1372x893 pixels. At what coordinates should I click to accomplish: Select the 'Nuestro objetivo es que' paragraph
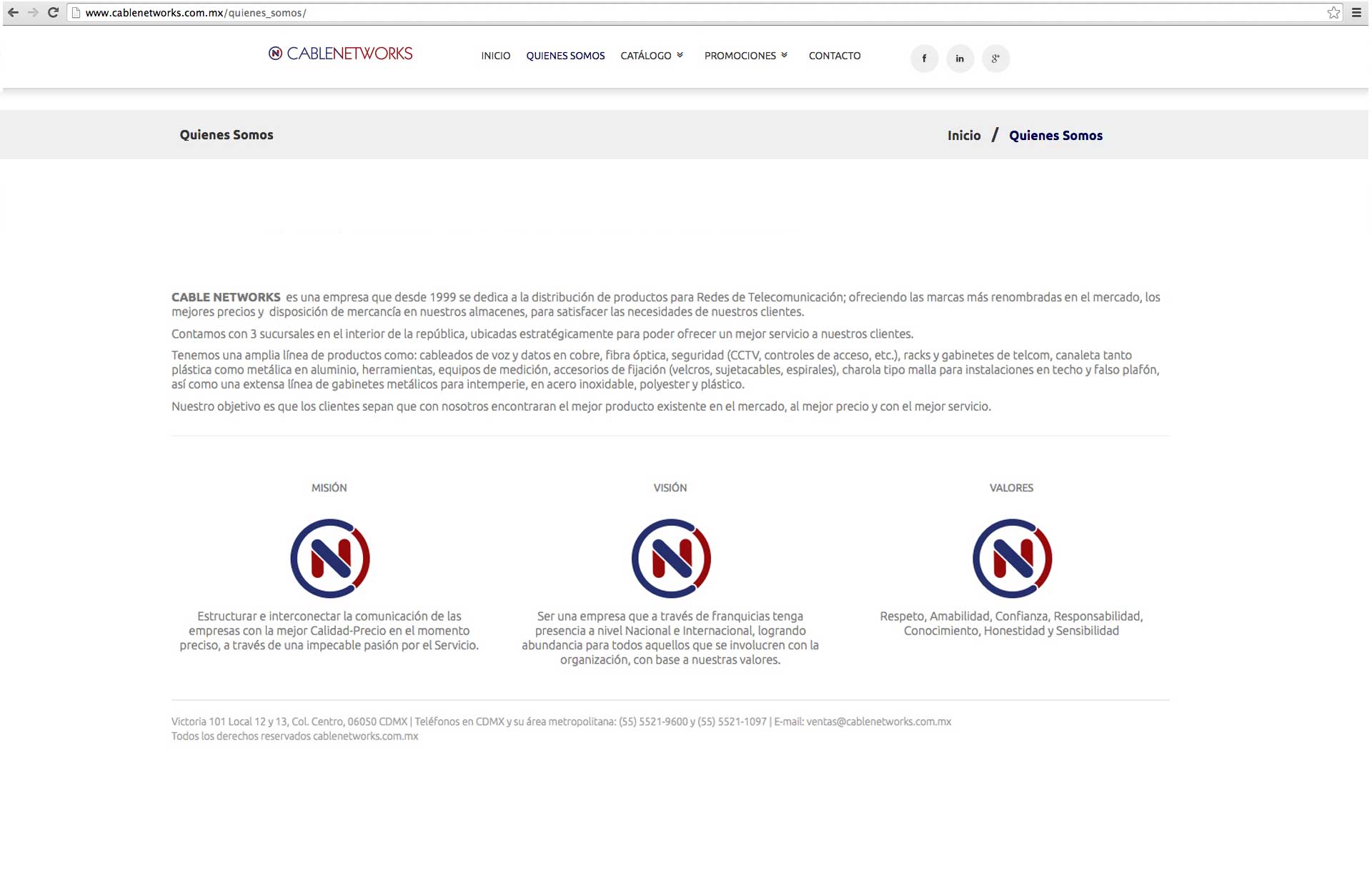(x=581, y=406)
